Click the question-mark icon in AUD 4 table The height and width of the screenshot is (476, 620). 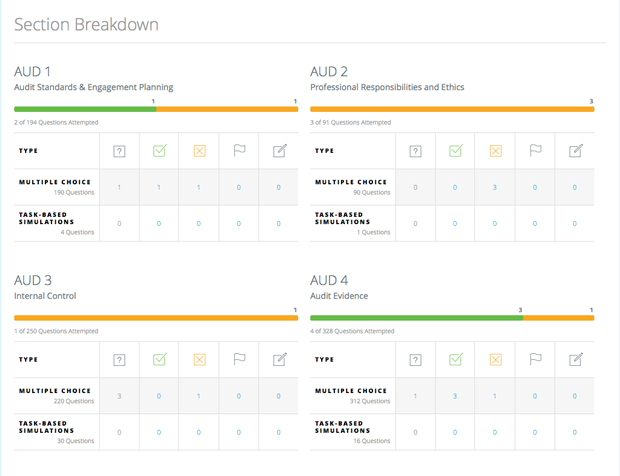416,359
